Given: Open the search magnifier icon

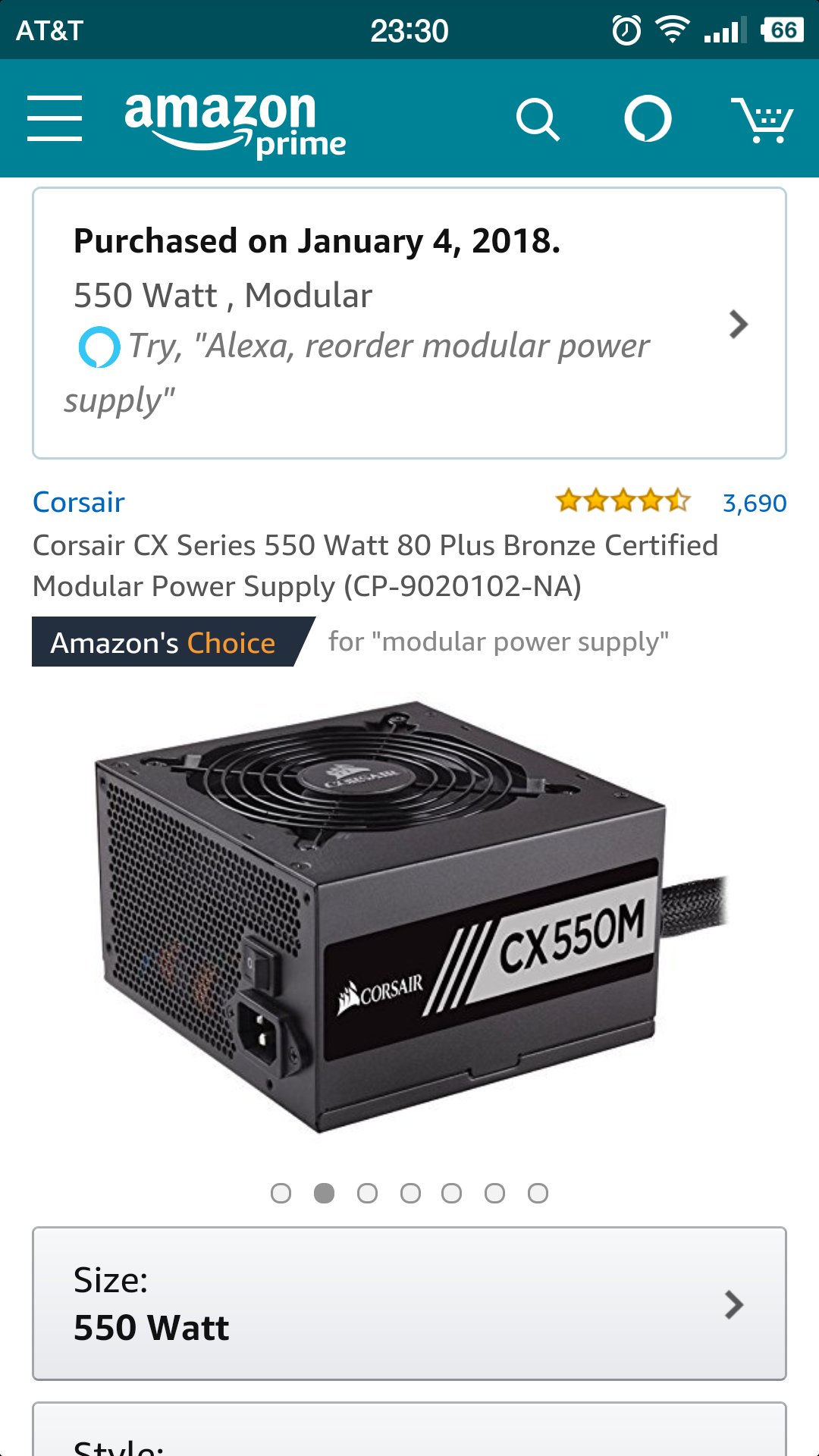Looking at the screenshot, I should coord(538,119).
